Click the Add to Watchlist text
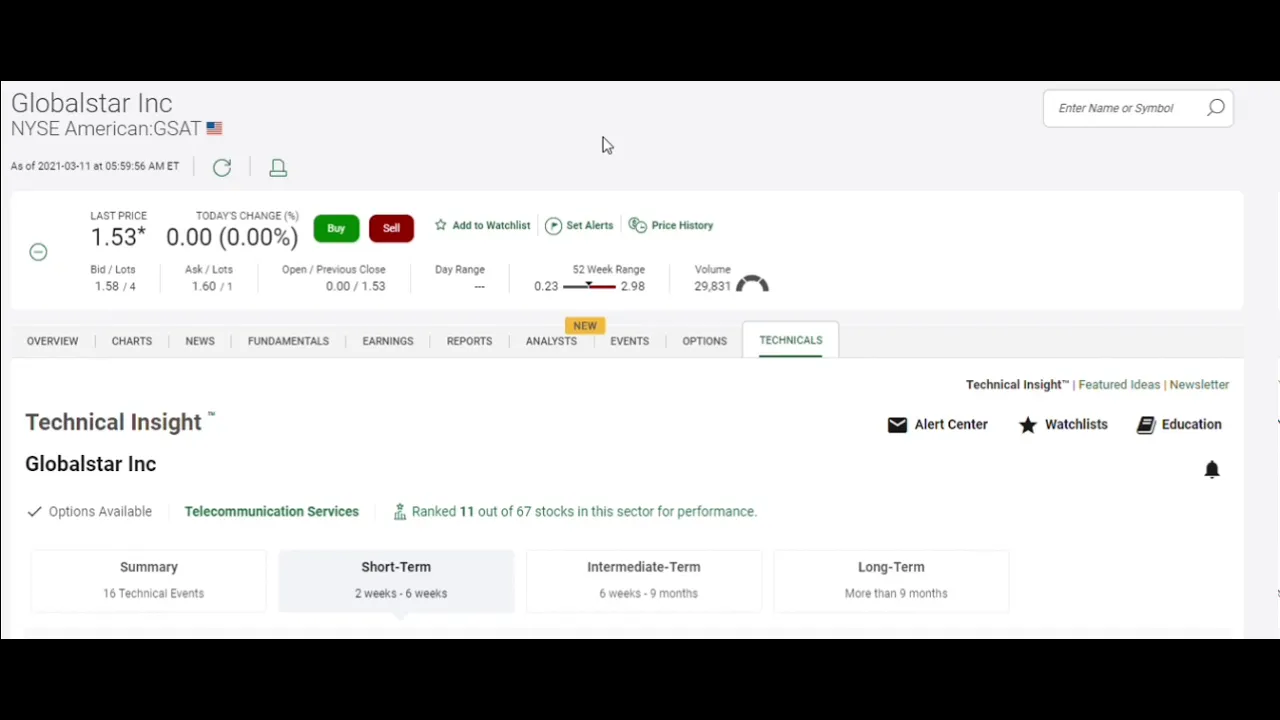Viewport: 1280px width, 720px height. [x=491, y=225]
